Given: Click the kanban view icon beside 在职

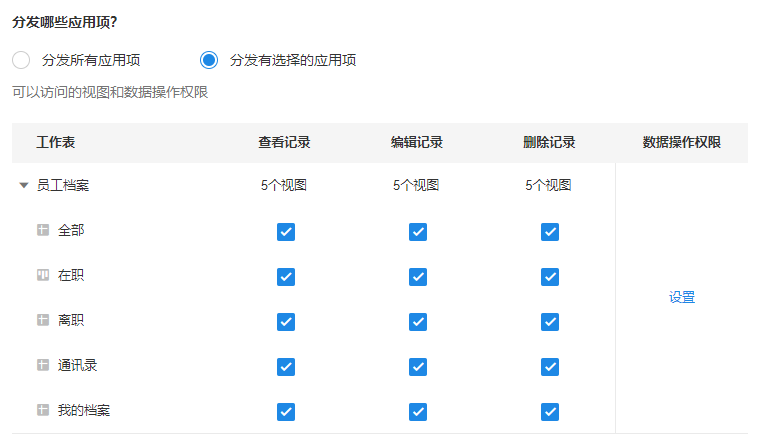Looking at the screenshot, I should coord(43,275).
